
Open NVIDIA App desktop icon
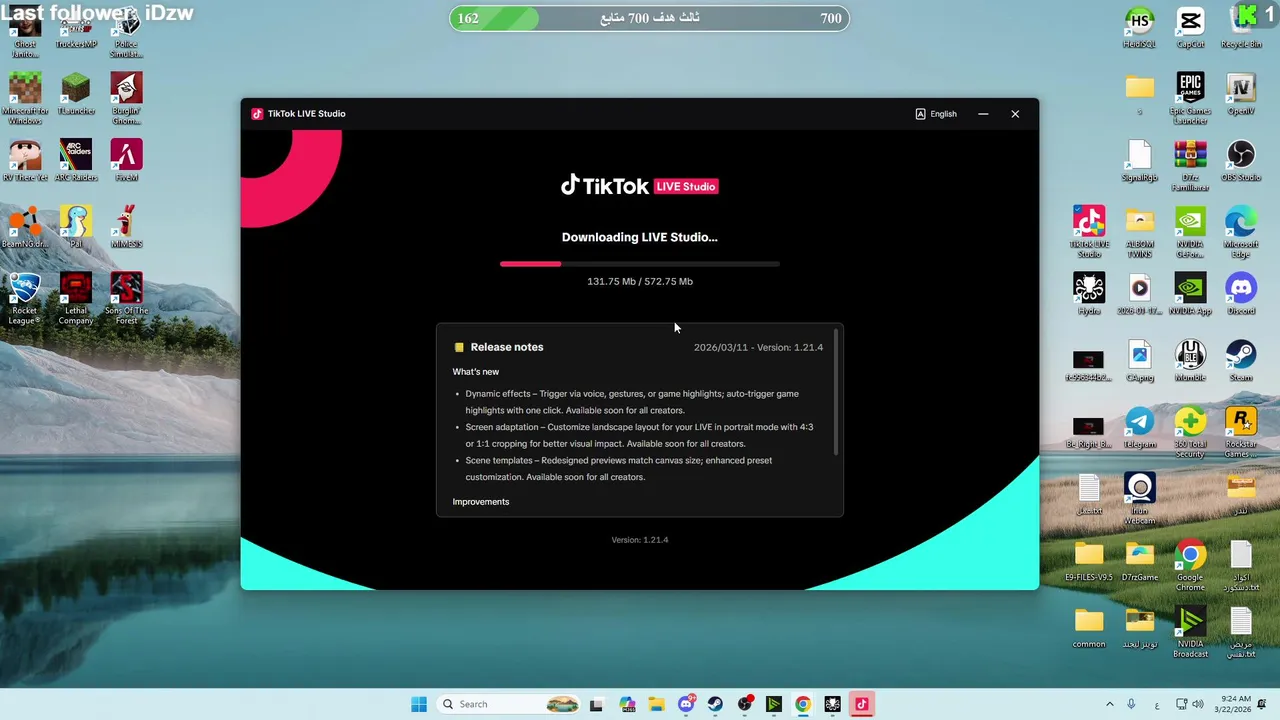1190,295
